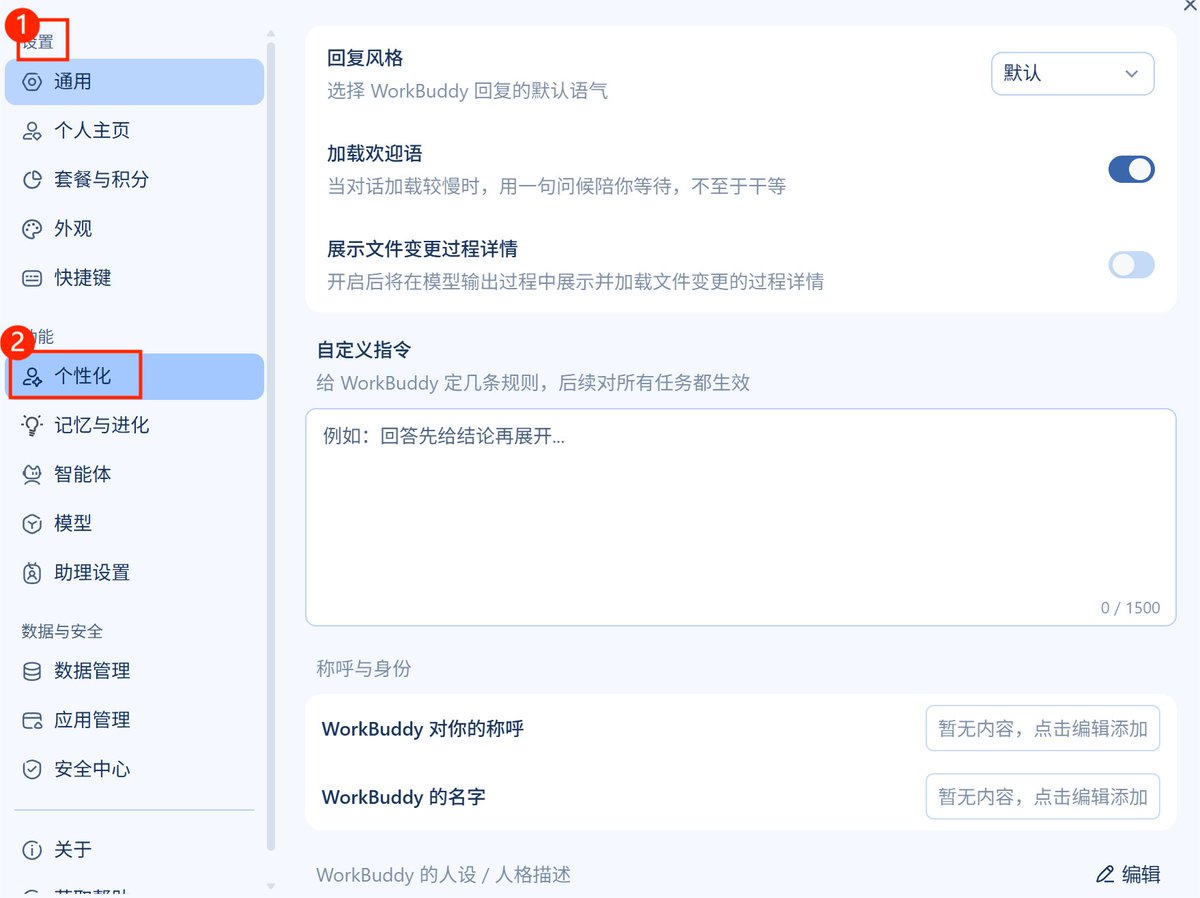Click the 助理设置 assistant icon

click(32, 573)
